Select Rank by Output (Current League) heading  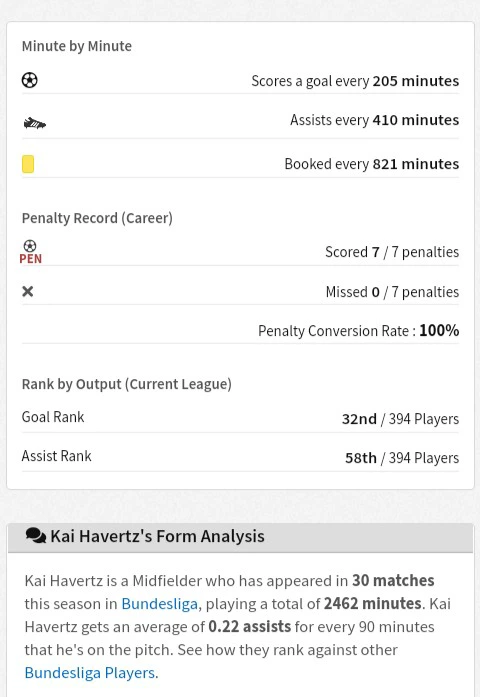(127, 384)
